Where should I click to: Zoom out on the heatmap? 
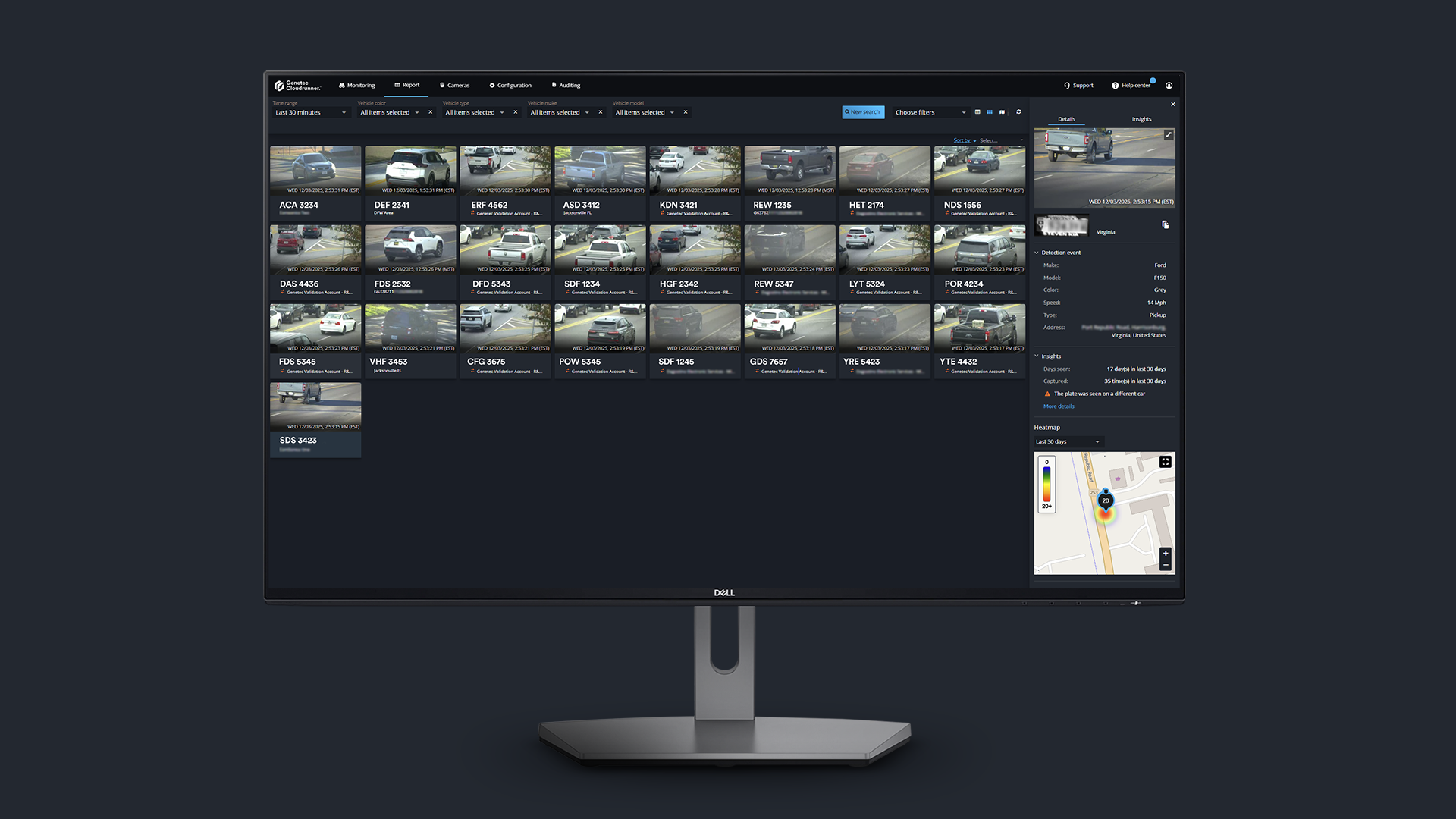[x=1166, y=565]
